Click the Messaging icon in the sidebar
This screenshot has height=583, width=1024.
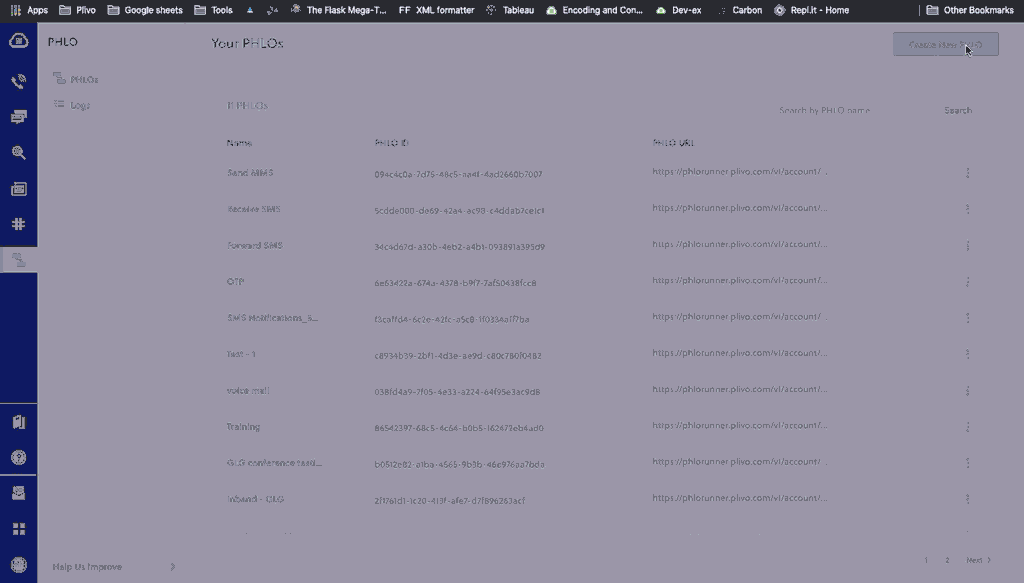pyautogui.click(x=18, y=115)
